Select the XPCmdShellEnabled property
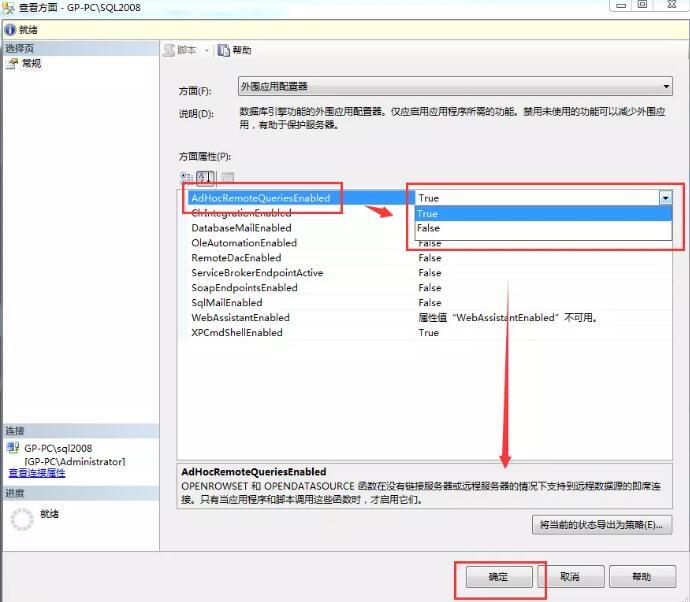Image resolution: width=690 pixels, height=602 pixels. pos(237,333)
